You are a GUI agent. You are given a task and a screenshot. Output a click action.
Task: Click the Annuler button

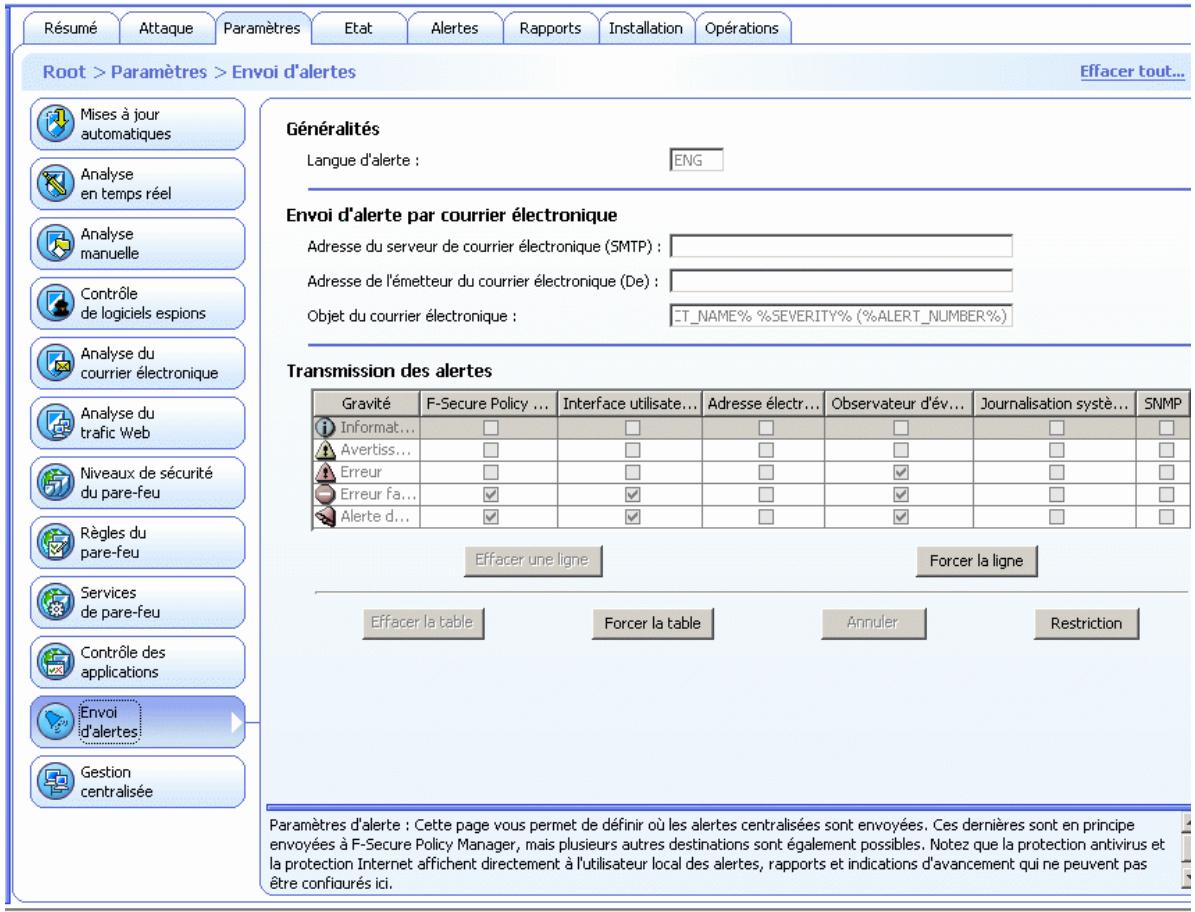point(873,622)
